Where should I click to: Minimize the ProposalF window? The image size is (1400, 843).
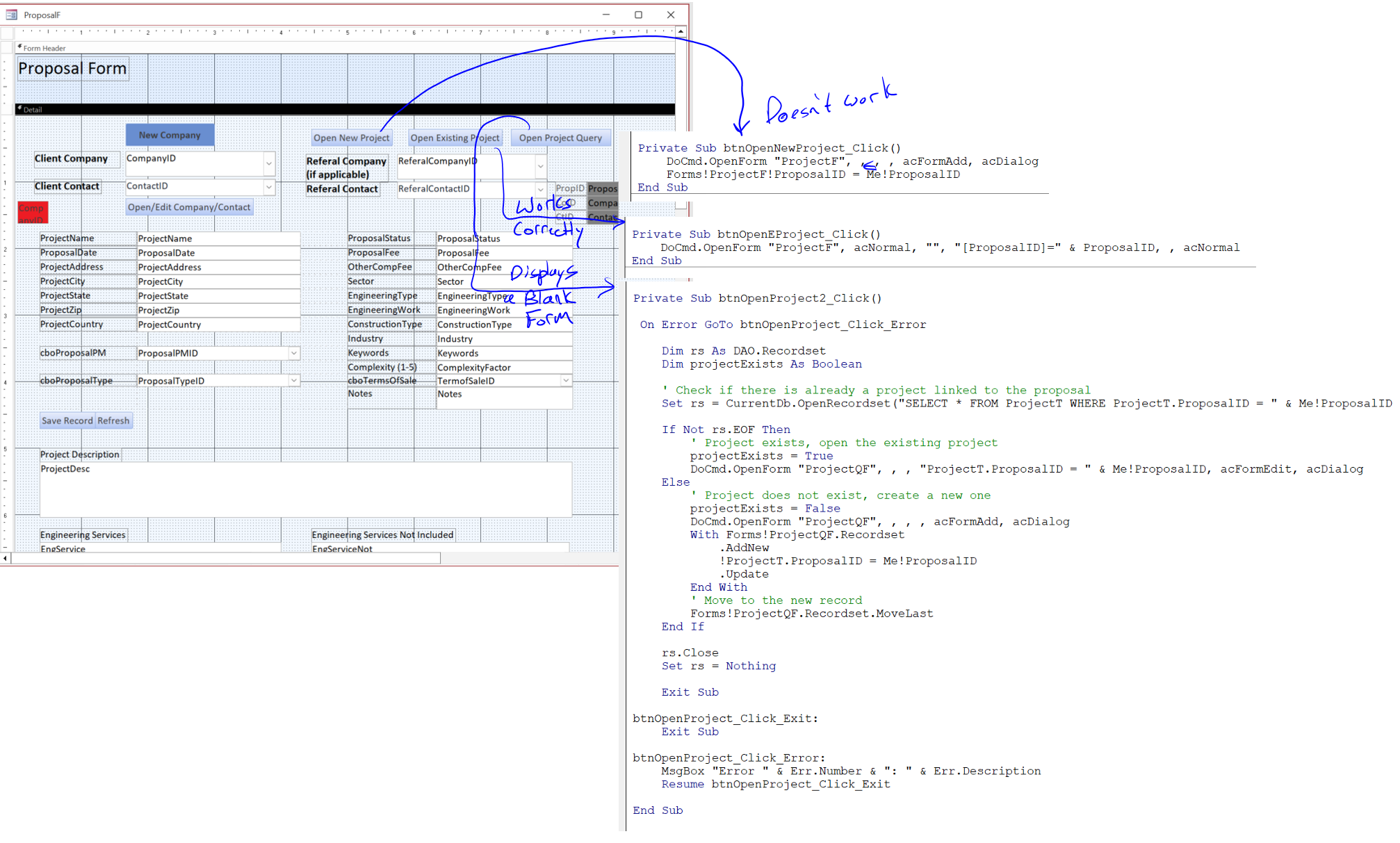tap(606, 15)
